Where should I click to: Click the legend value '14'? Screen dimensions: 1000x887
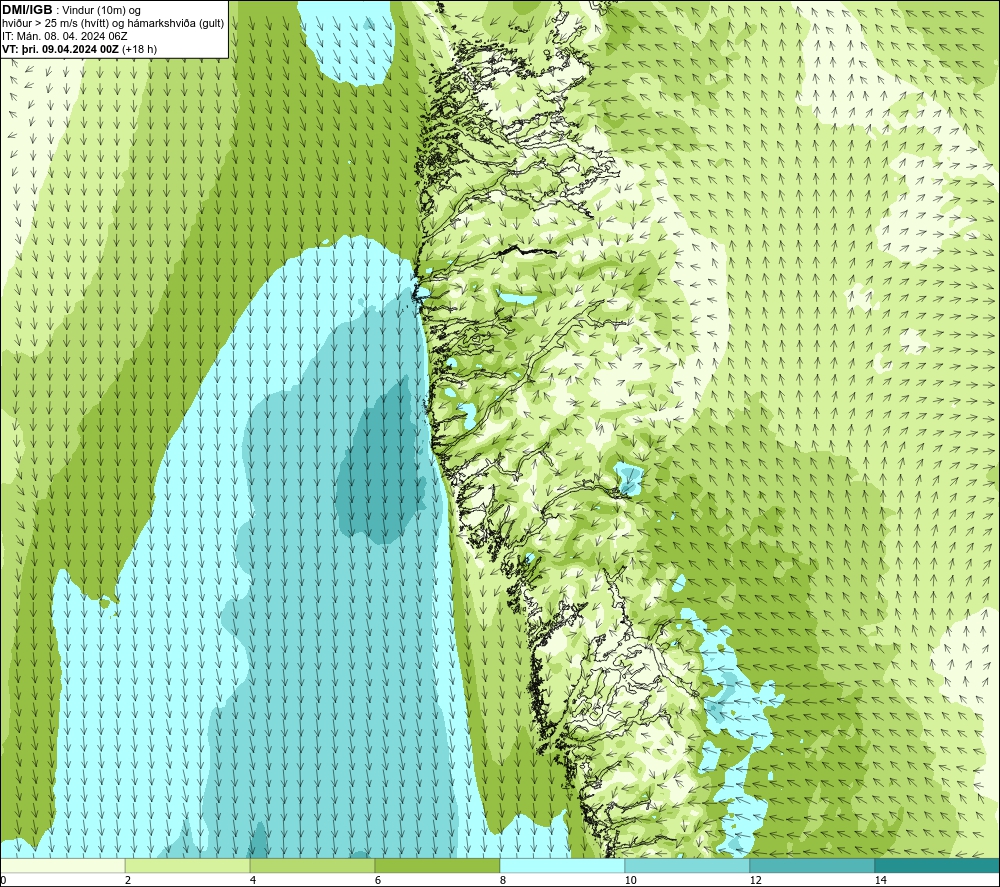[880, 880]
